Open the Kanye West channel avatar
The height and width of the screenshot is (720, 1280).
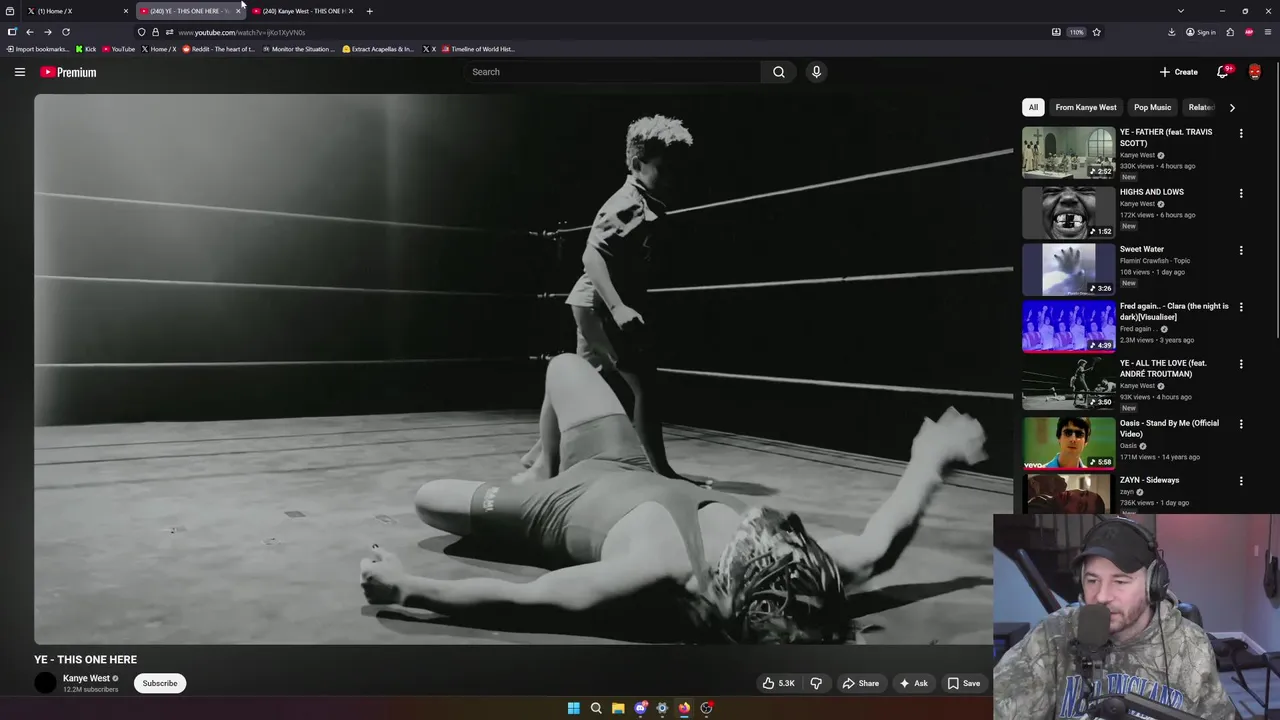pyautogui.click(x=45, y=683)
